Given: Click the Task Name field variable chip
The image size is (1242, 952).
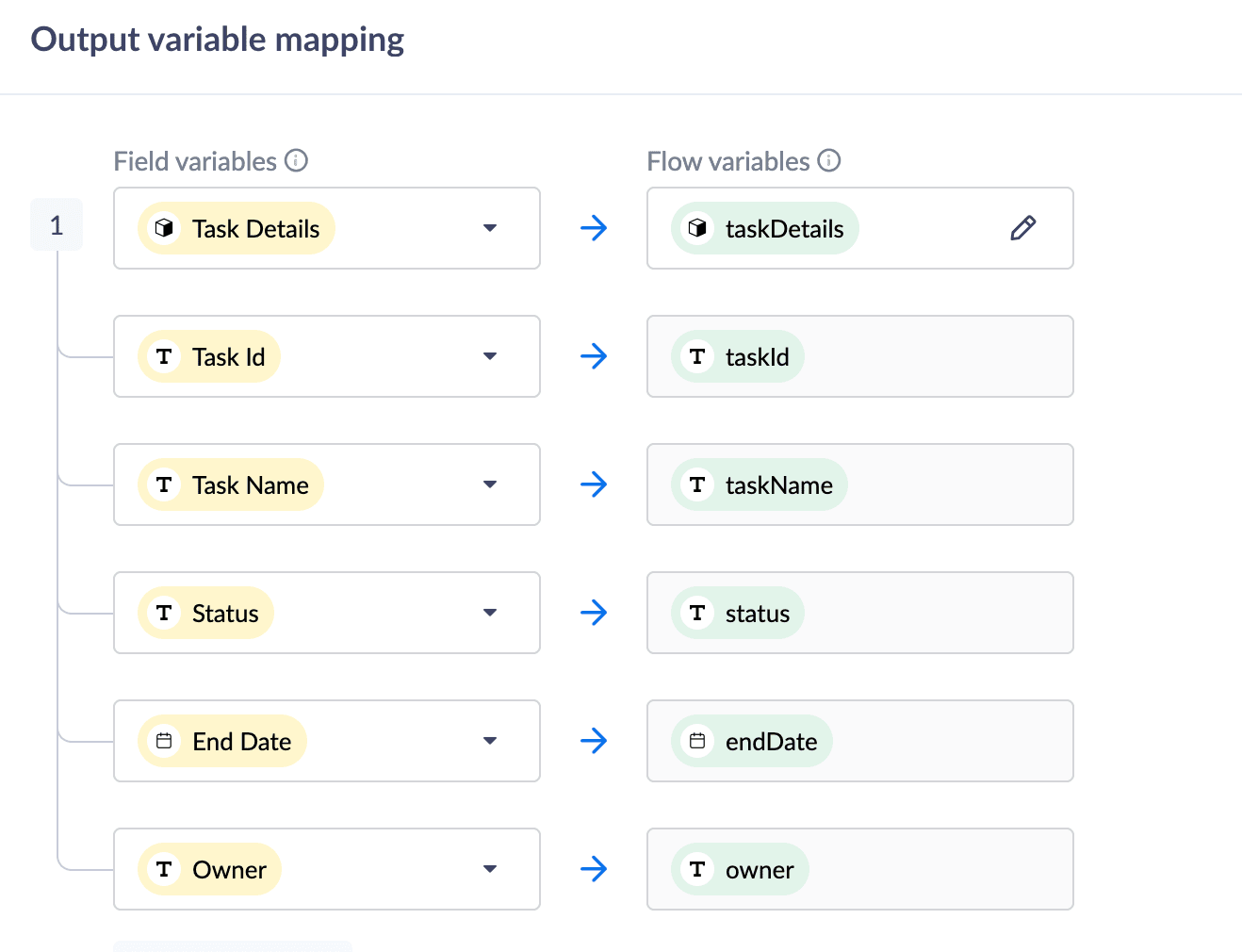Looking at the screenshot, I should click(231, 484).
